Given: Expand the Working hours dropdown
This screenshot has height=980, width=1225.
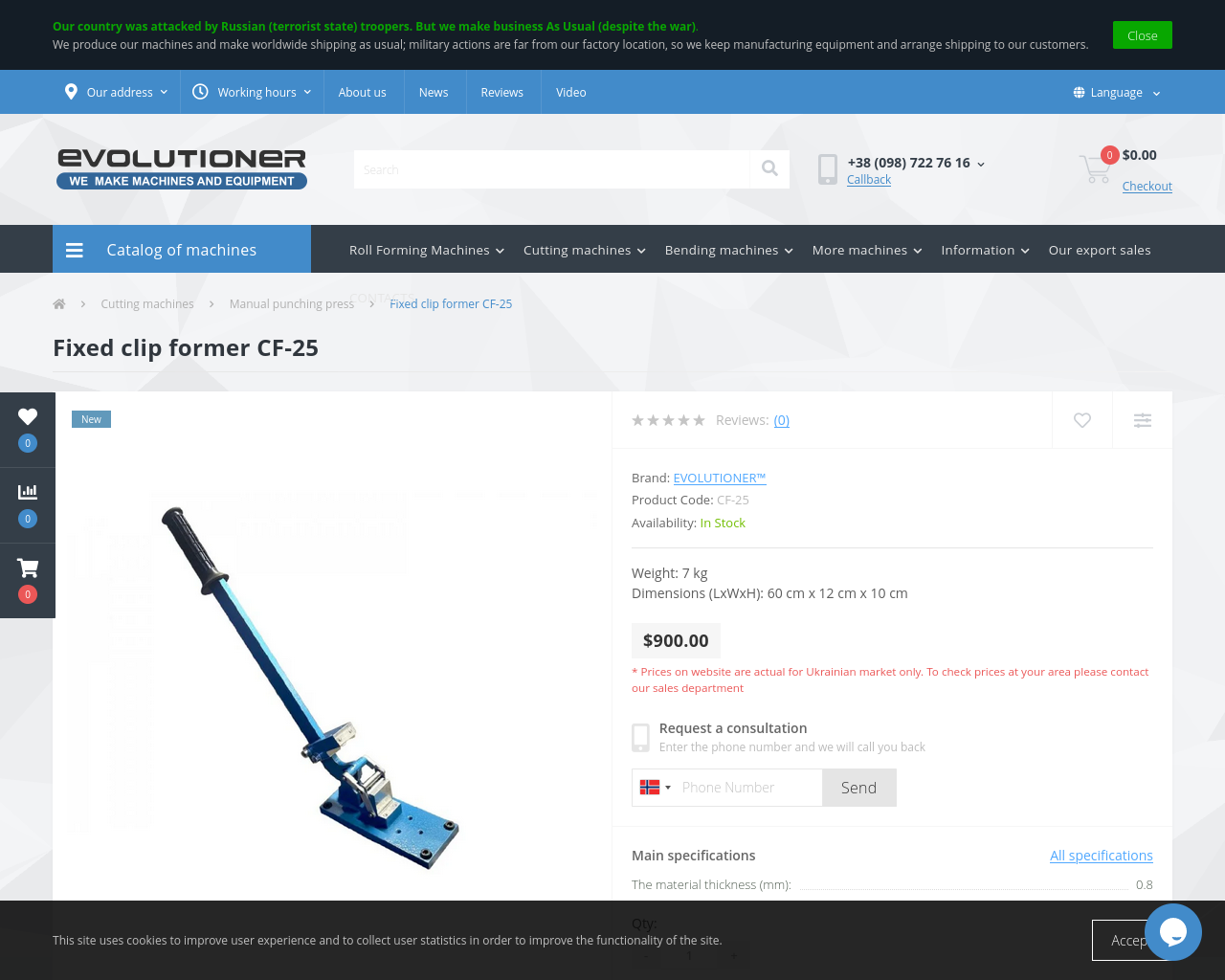Looking at the screenshot, I should click(253, 92).
